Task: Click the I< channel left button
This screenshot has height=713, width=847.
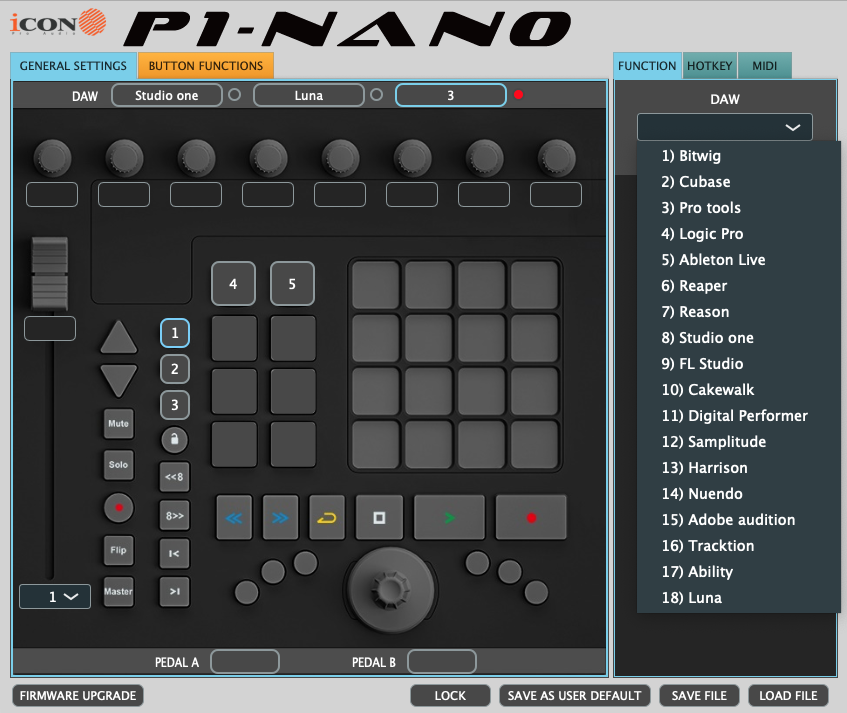Action: click(x=174, y=554)
